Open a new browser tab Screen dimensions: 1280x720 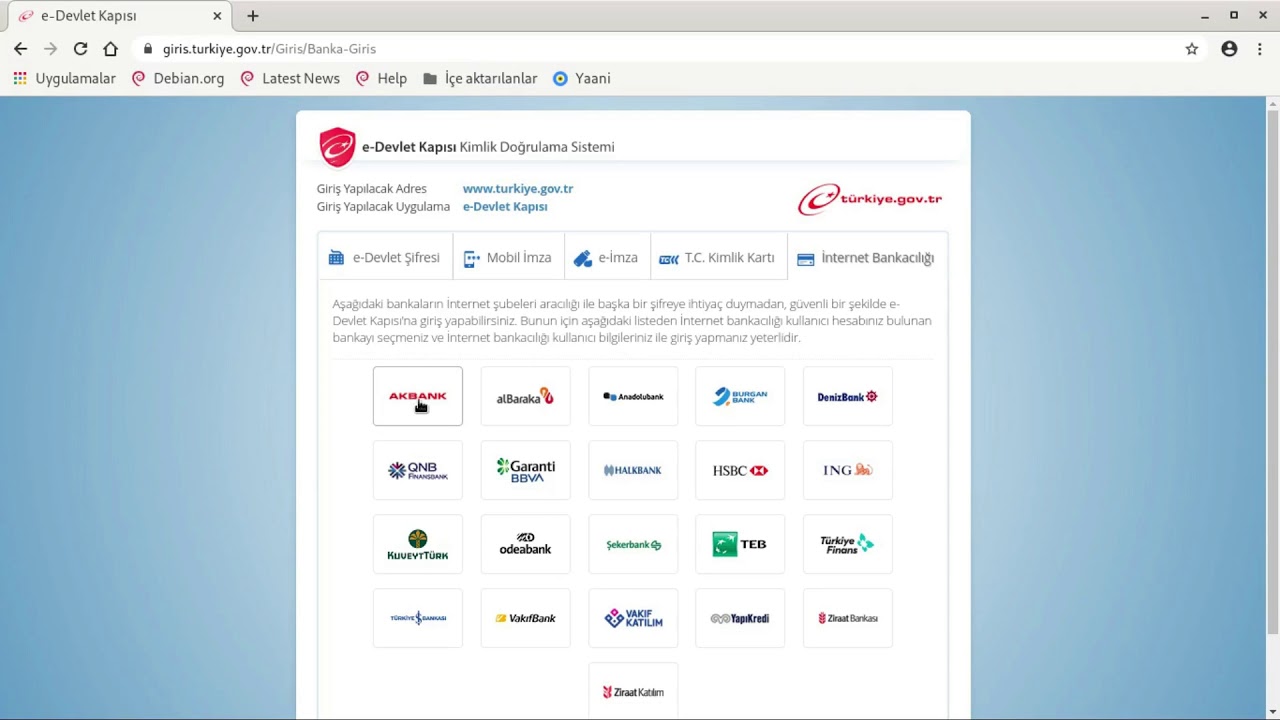253,16
